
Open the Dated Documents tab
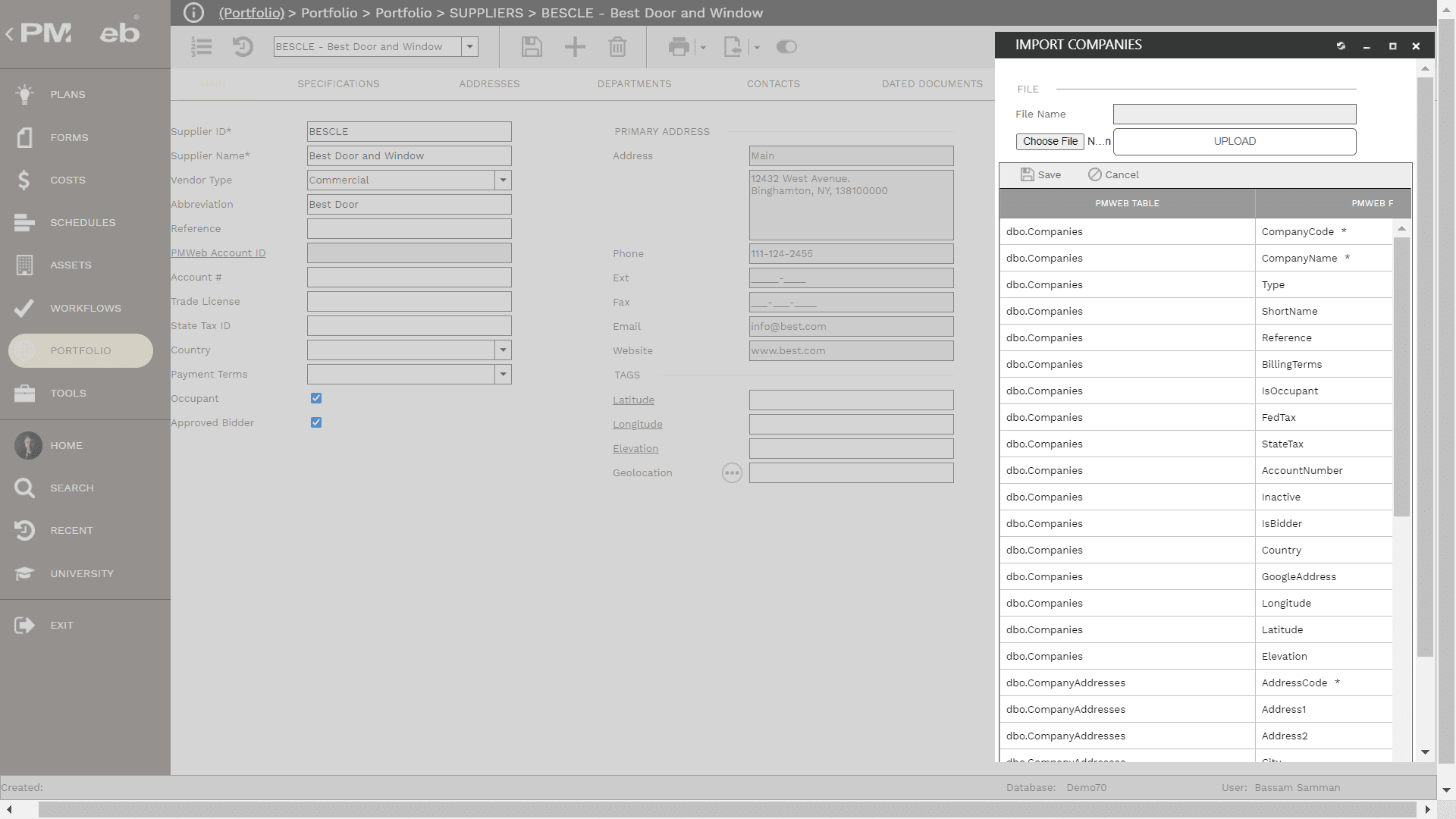coord(932,83)
